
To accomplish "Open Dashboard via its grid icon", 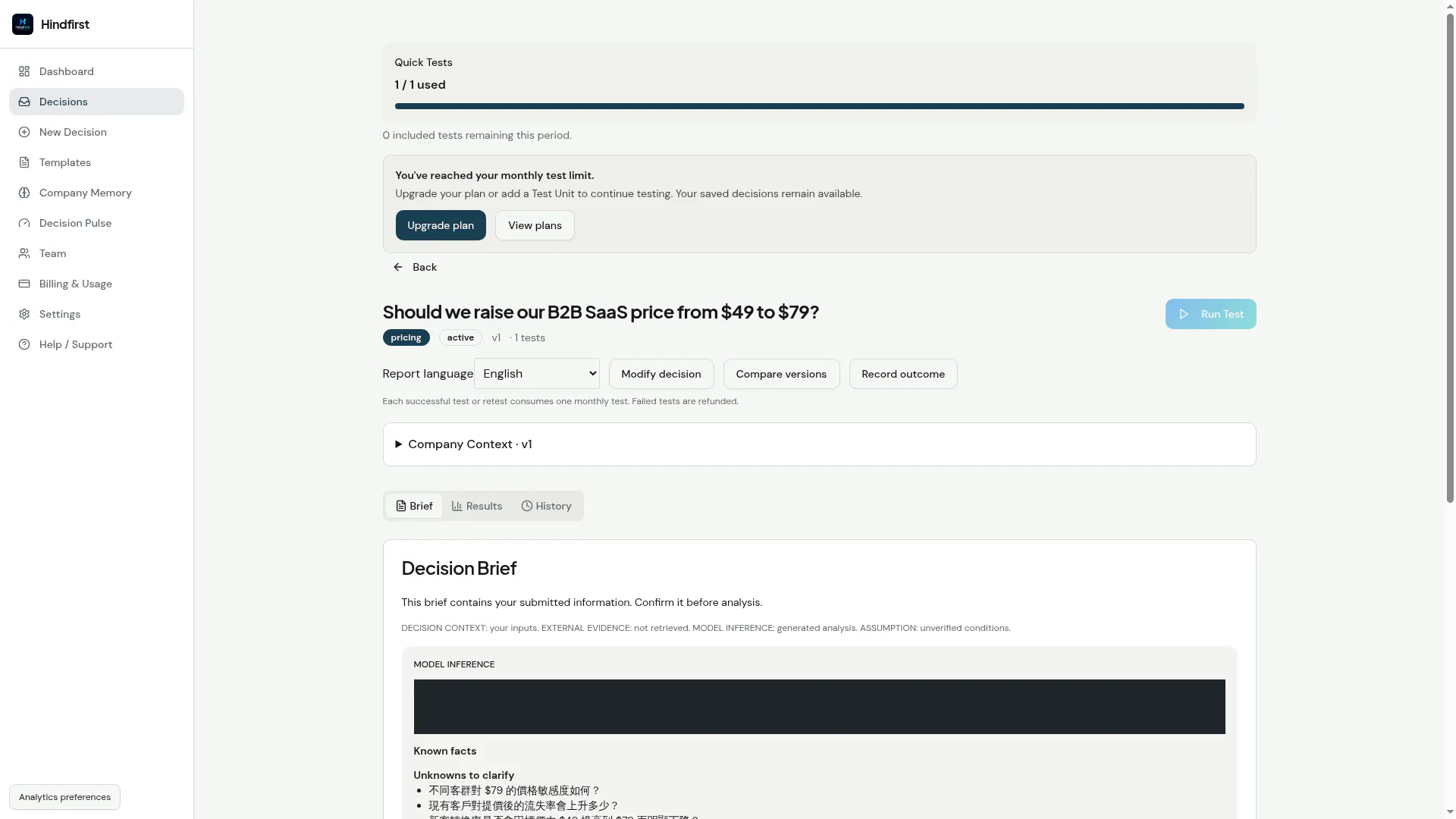I will (24, 71).
